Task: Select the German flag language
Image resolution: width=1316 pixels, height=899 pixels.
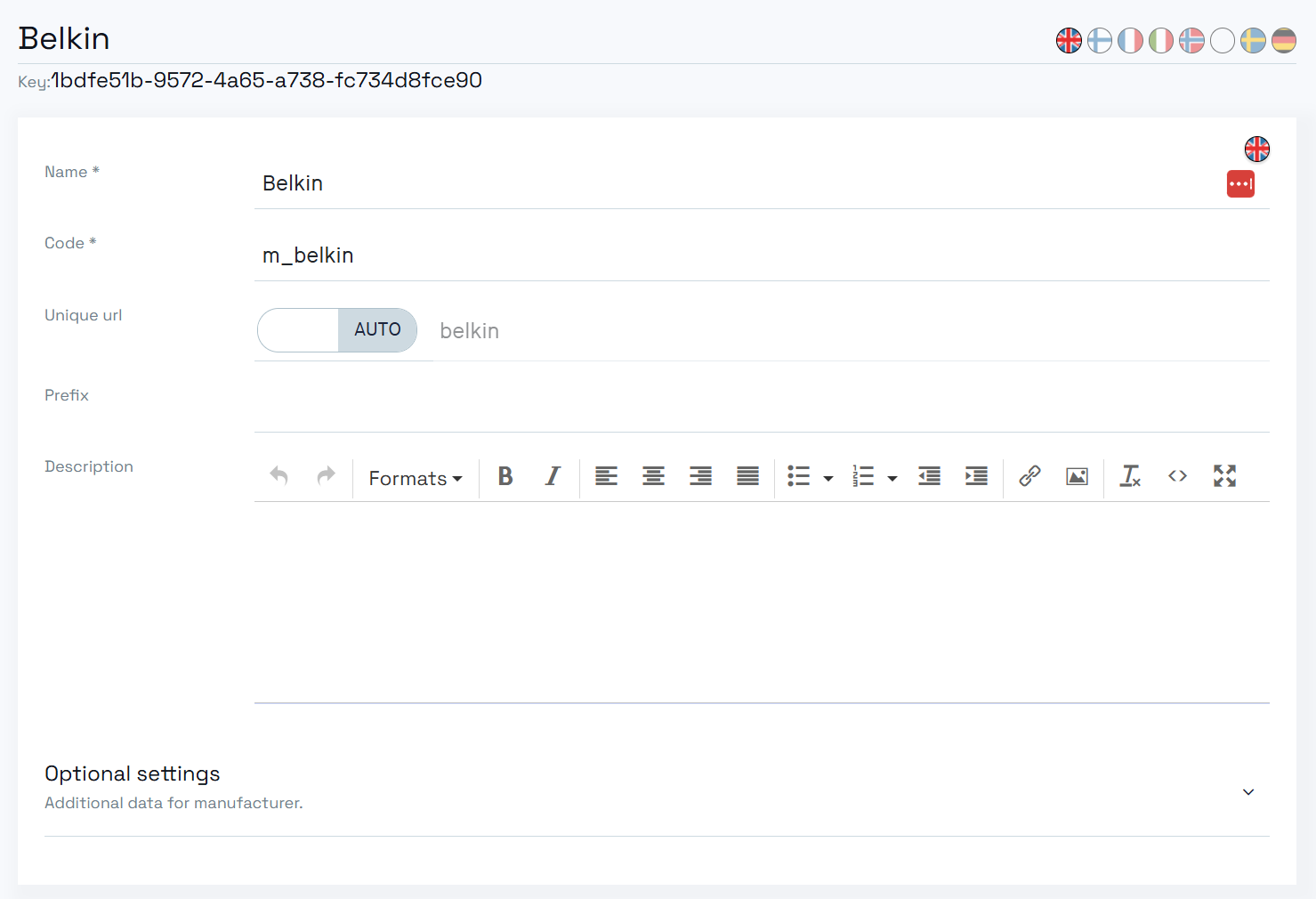Action: pyautogui.click(x=1284, y=40)
